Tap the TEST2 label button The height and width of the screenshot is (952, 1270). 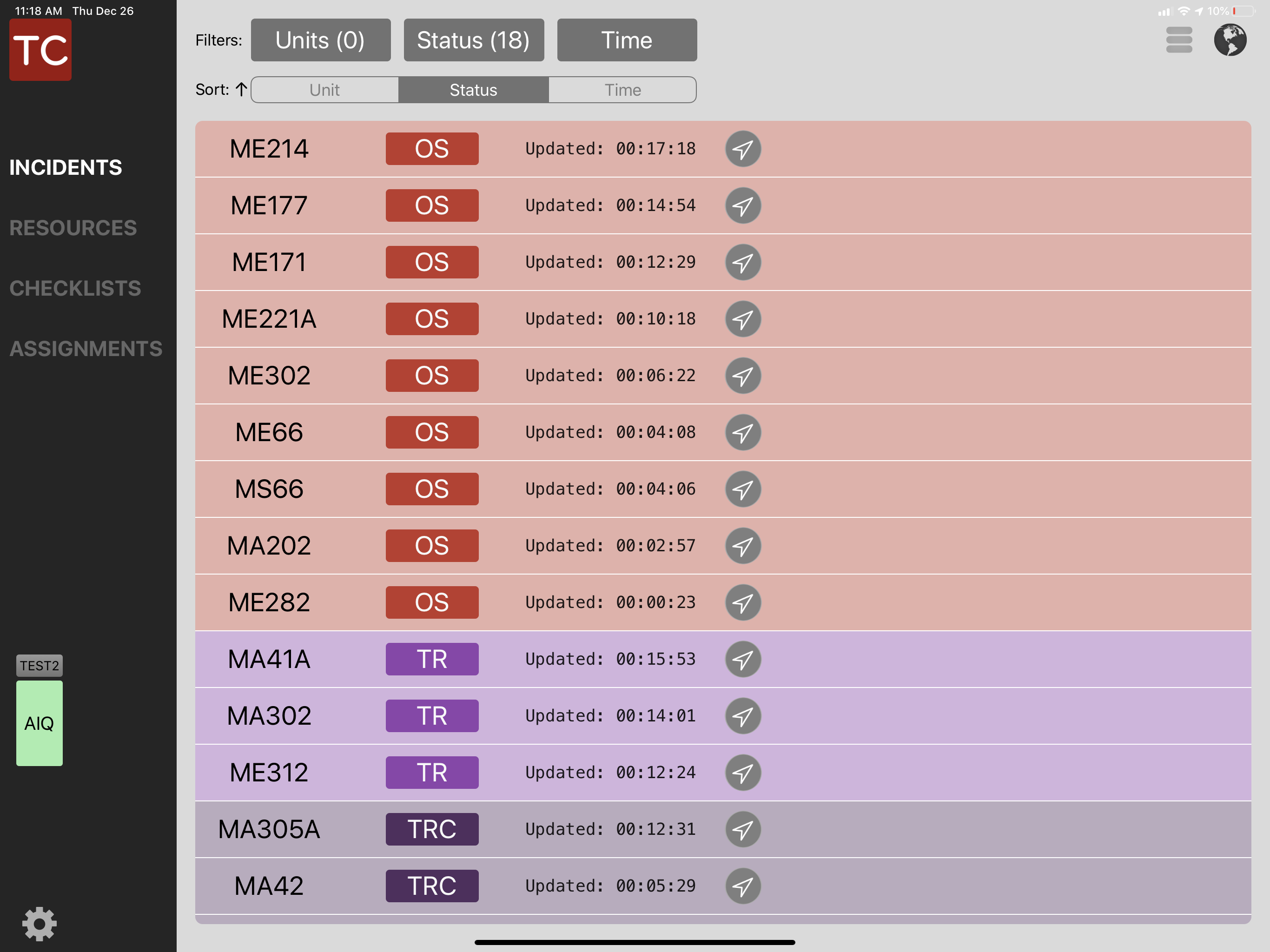point(39,666)
